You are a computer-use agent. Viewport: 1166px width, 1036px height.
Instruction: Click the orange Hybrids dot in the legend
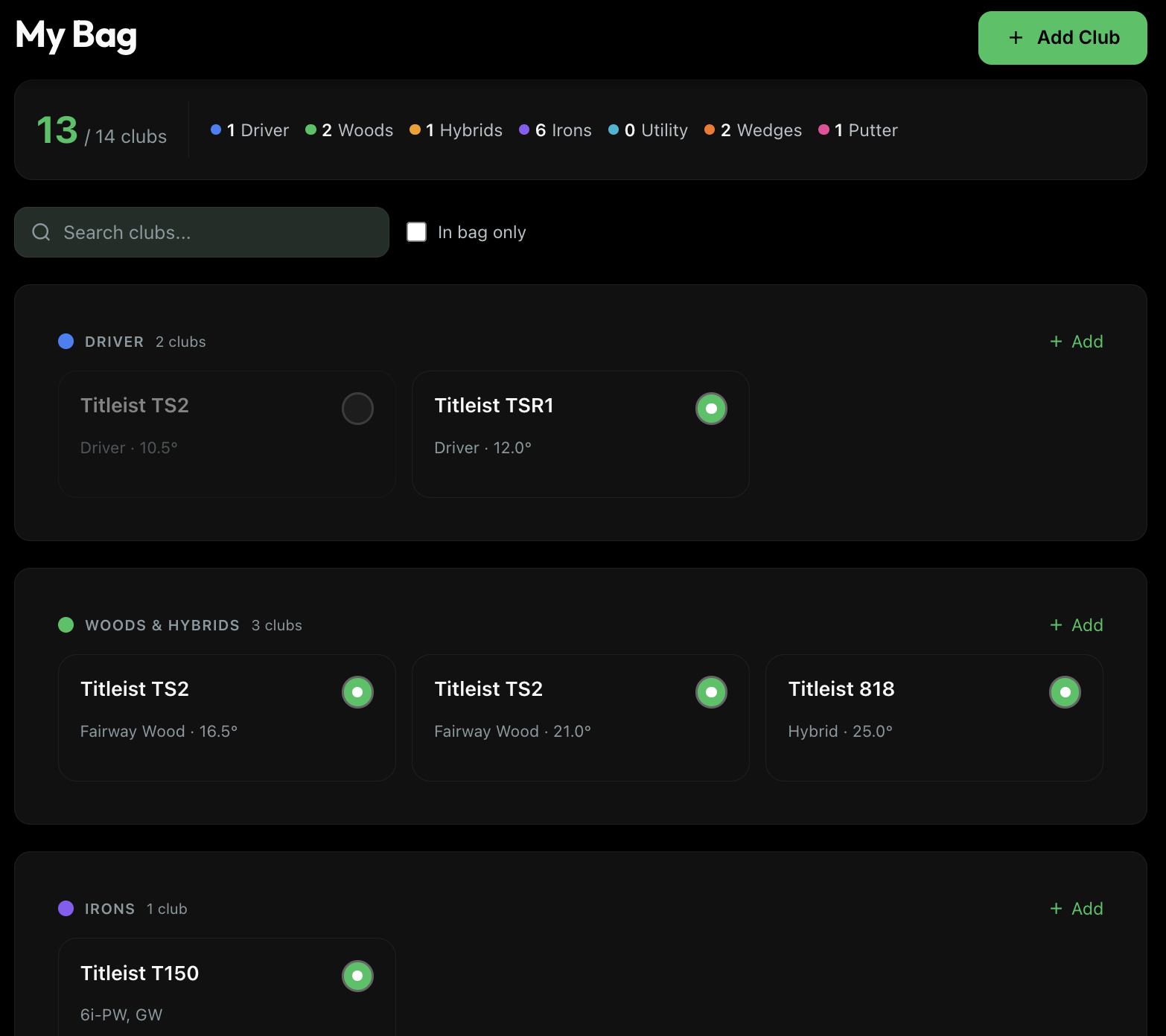(x=415, y=129)
